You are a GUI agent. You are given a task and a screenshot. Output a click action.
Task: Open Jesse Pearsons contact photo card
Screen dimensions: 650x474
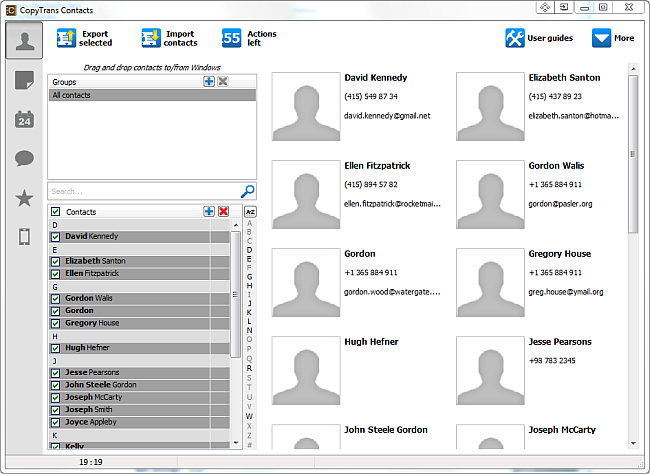click(490, 370)
